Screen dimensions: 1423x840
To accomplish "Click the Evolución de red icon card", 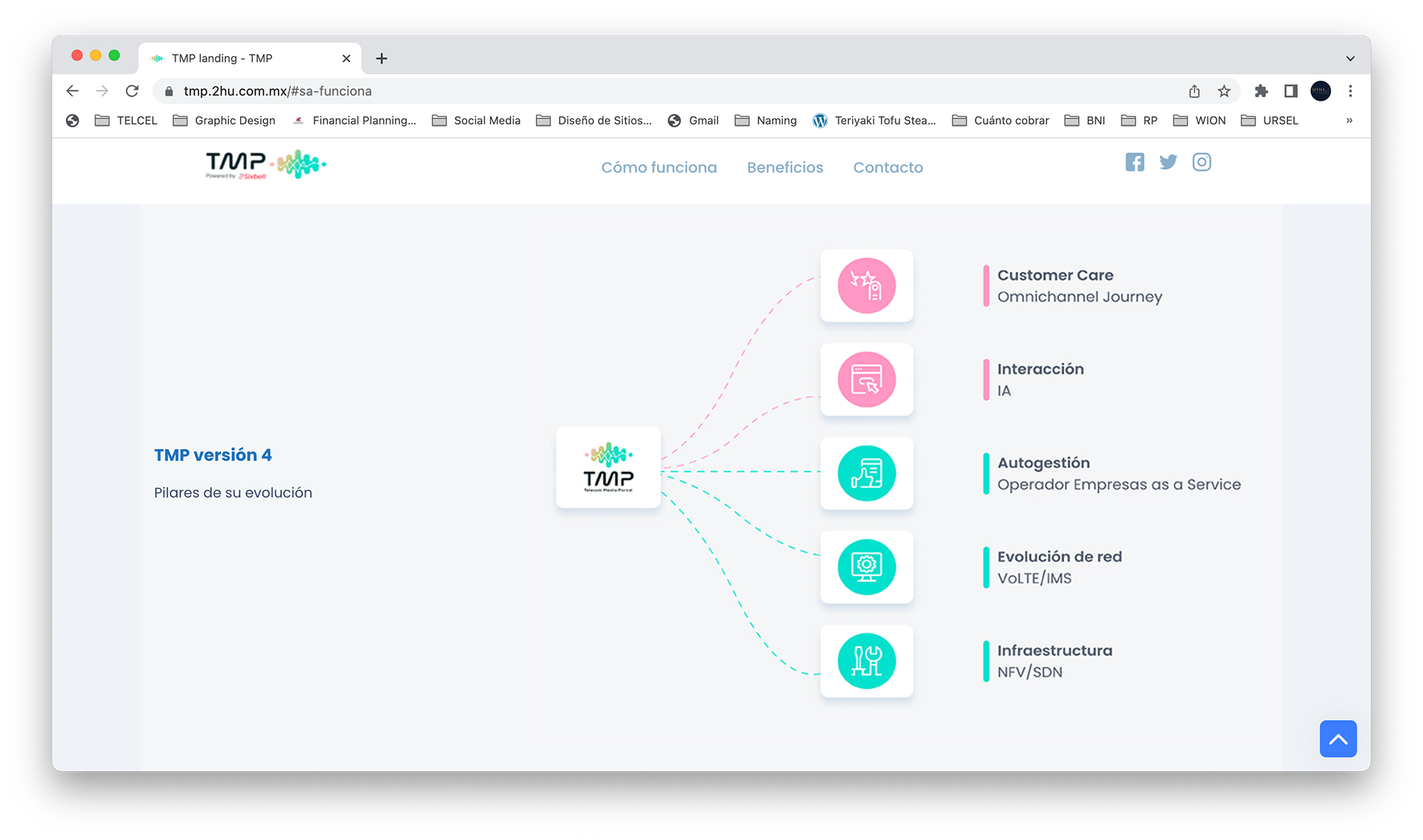I will tap(866, 567).
